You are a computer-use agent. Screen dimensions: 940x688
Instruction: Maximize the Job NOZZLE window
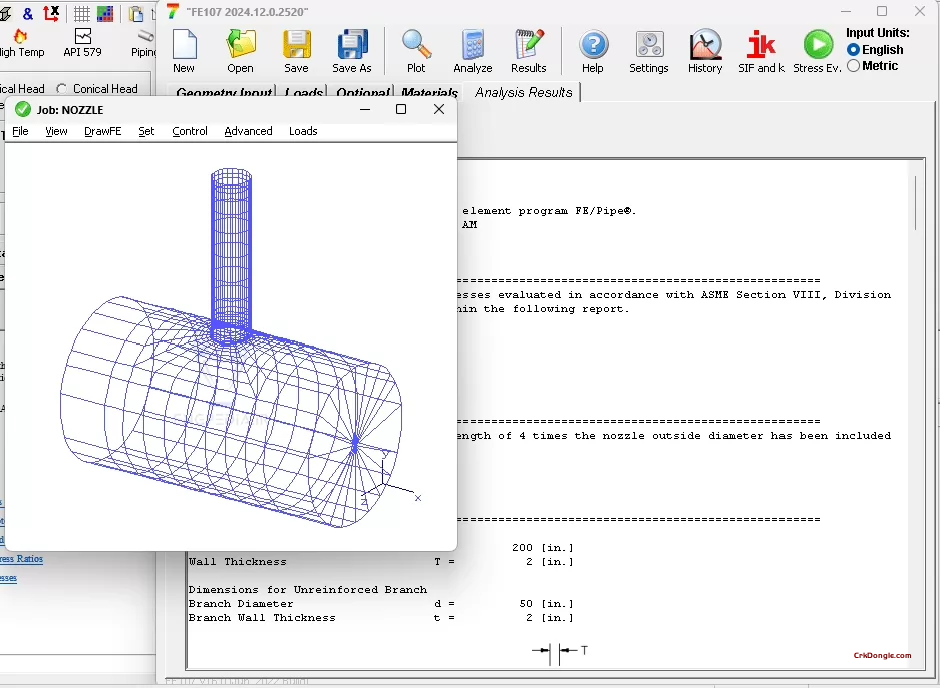click(x=401, y=109)
